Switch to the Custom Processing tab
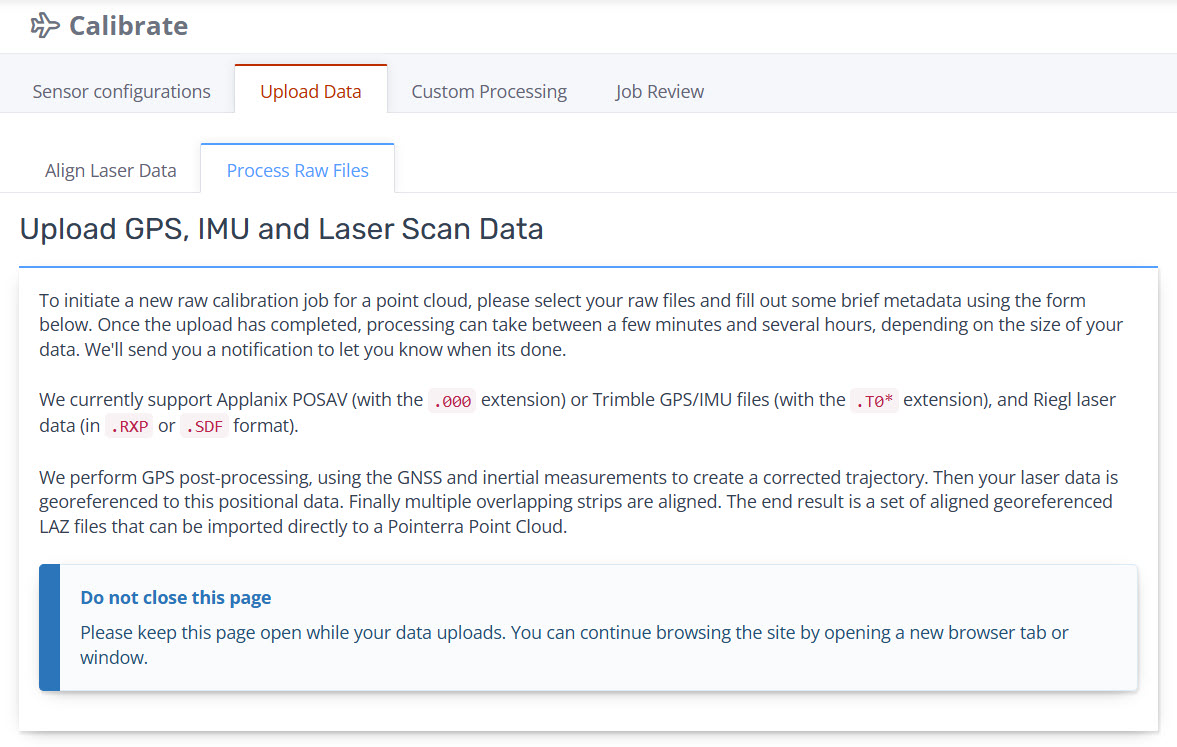The image size is (1177, 747). [489, 92]
